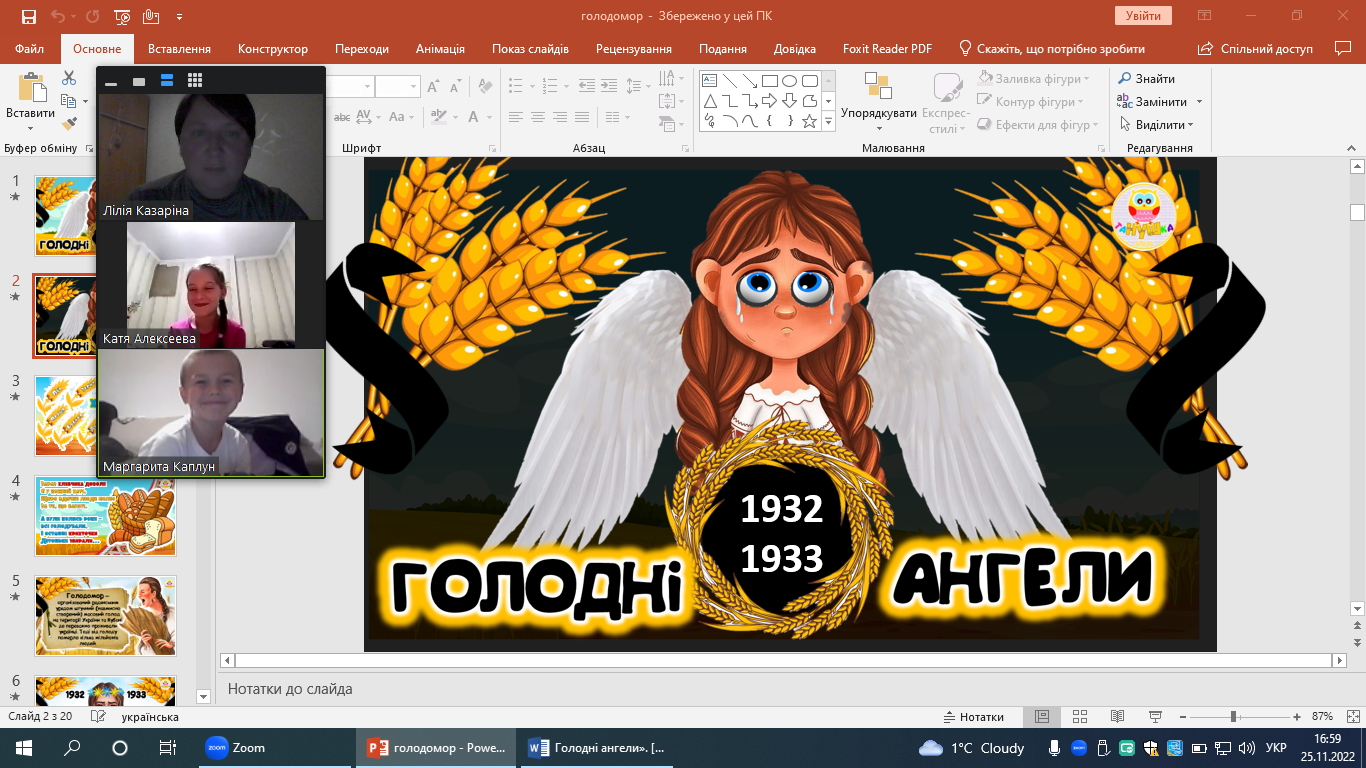Viewport: 1366px width, 768px height.
Task: Switch Zoom panel to single video view
Action: point(139,81)
